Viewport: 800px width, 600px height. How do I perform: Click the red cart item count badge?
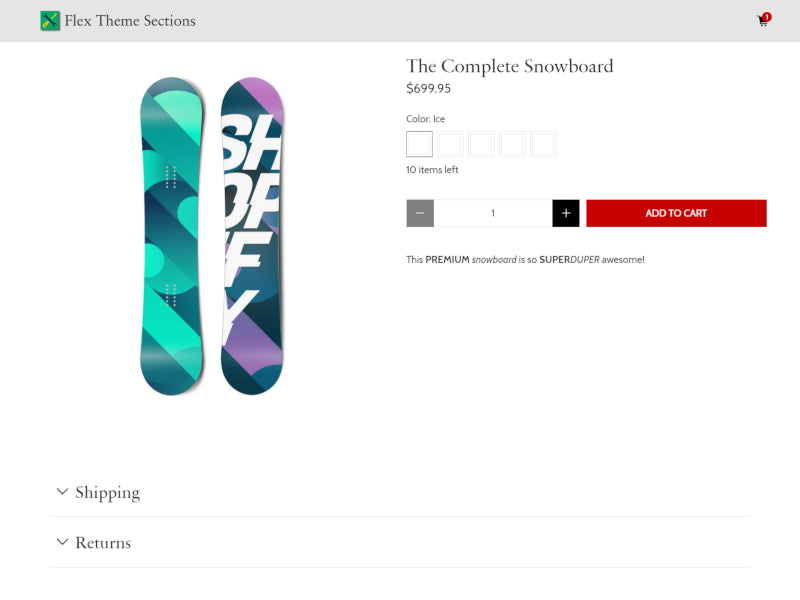tap(767, 17)
